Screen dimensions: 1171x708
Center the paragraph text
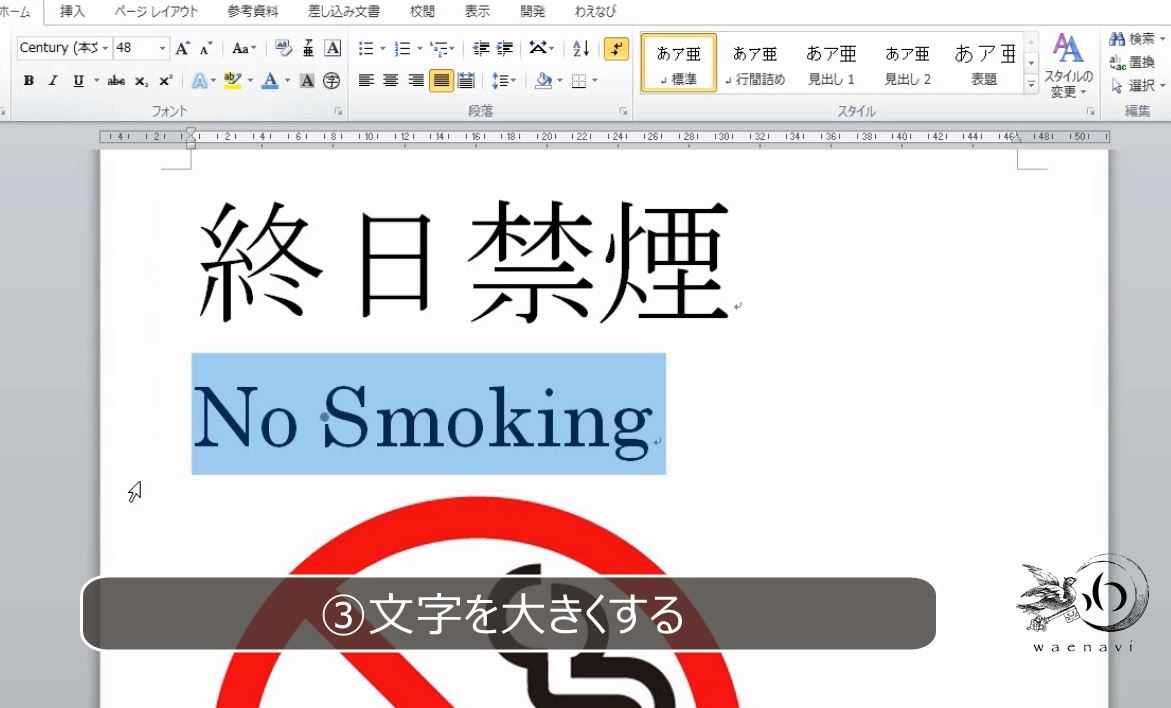(391, 81)
